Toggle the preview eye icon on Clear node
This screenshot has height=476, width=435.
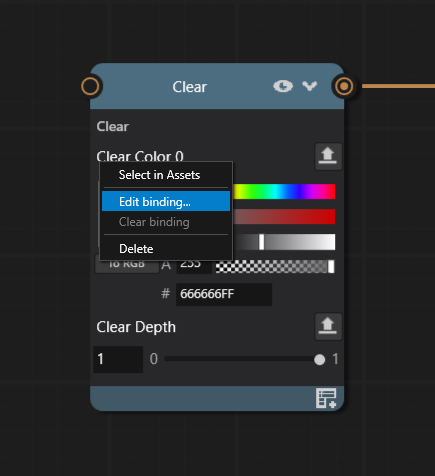(283, 86)
